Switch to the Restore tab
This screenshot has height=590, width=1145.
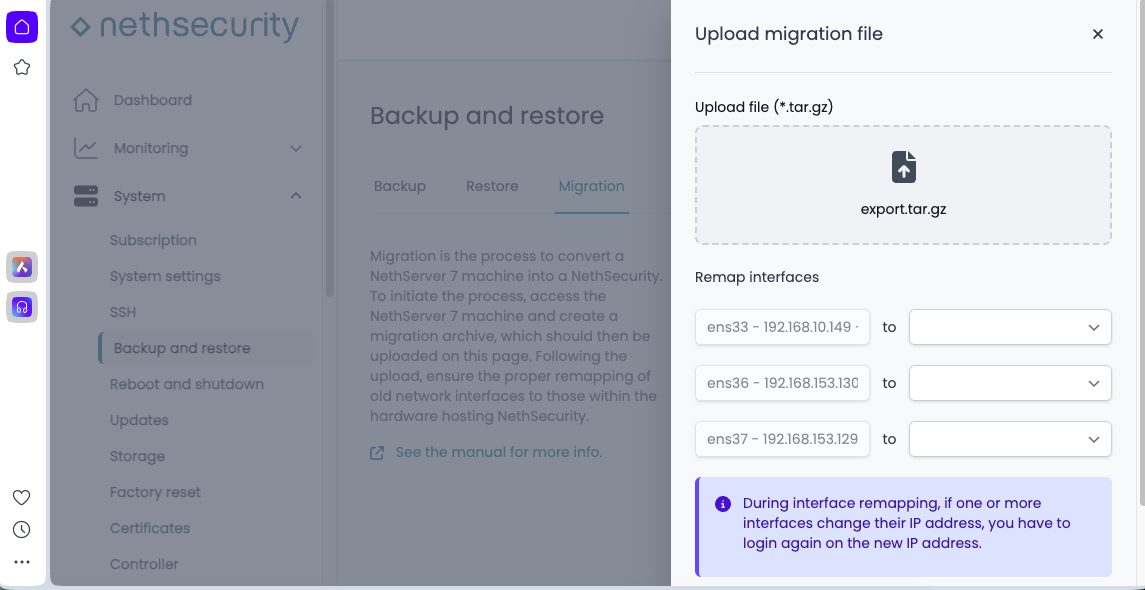(492, 186)
